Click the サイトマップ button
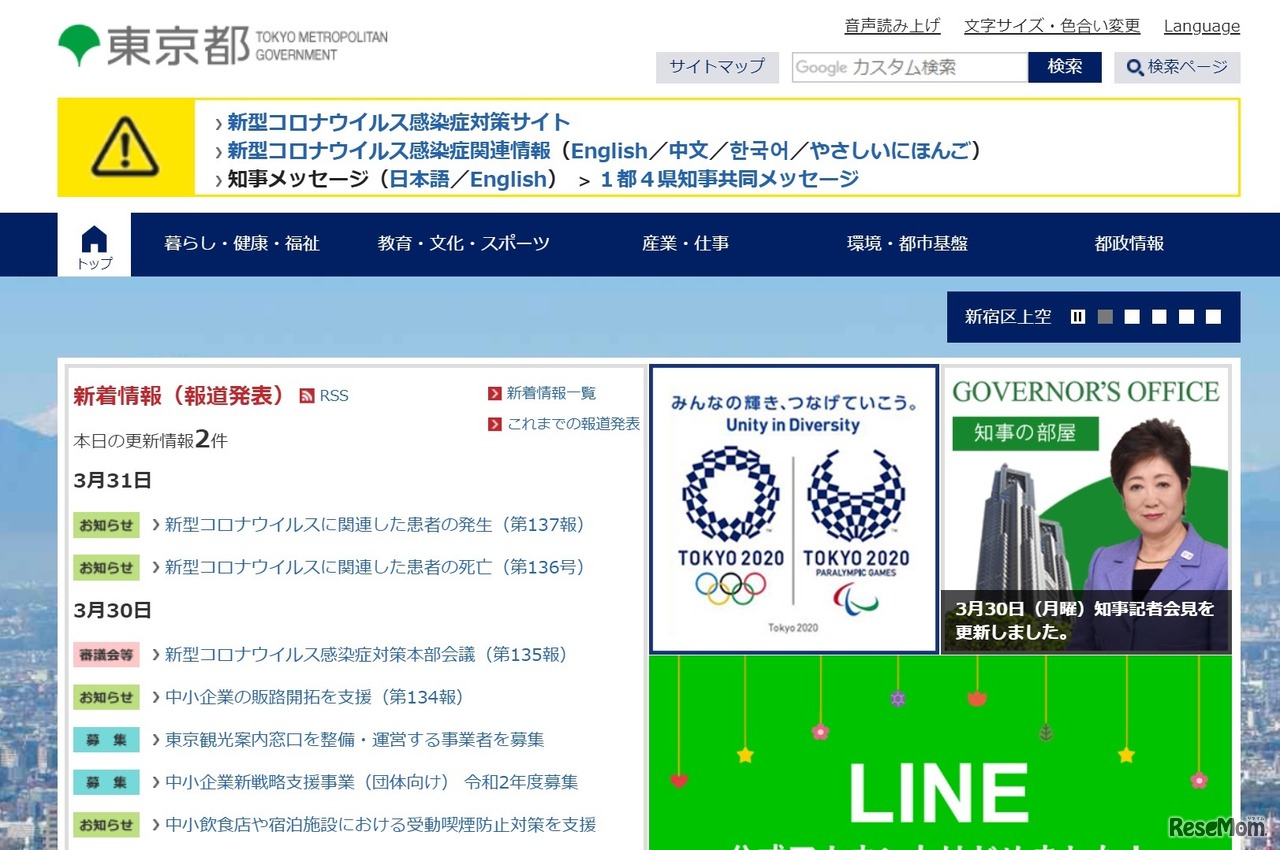The width and height of the screenshot is (1280, 850). (717, 68)
